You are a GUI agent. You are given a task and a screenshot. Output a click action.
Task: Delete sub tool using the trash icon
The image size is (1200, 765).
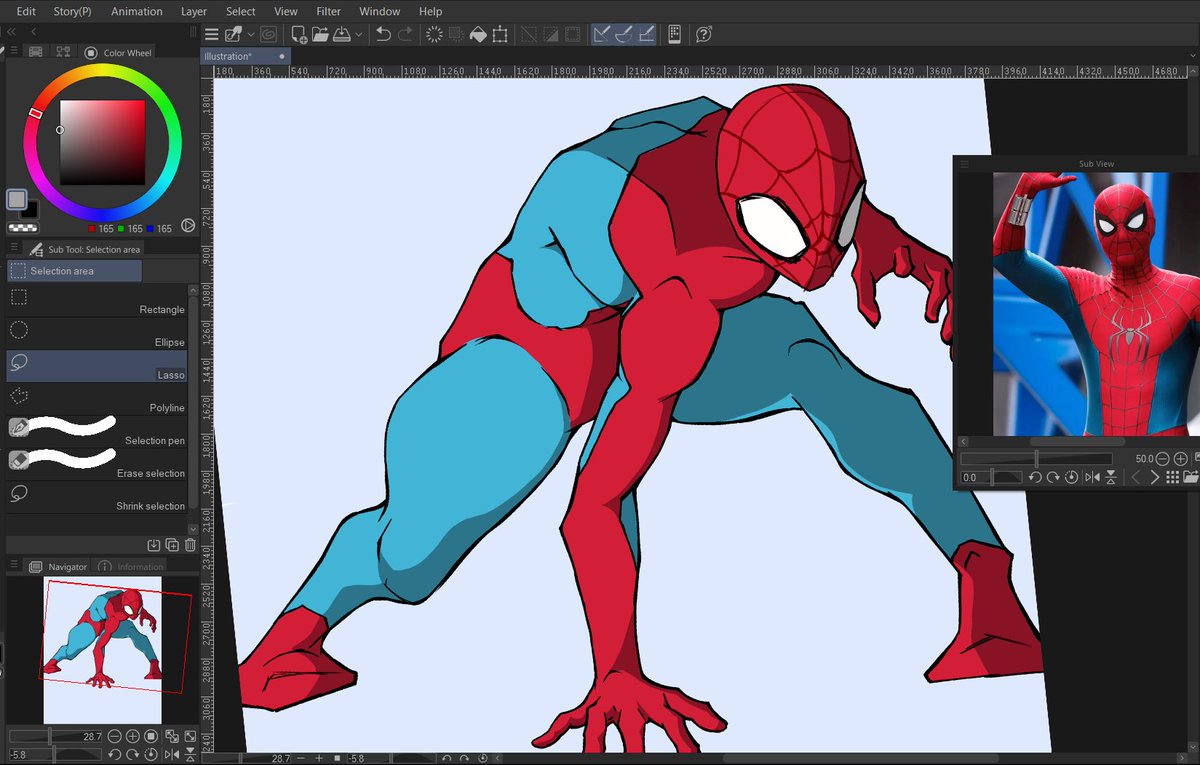[190, 545]
